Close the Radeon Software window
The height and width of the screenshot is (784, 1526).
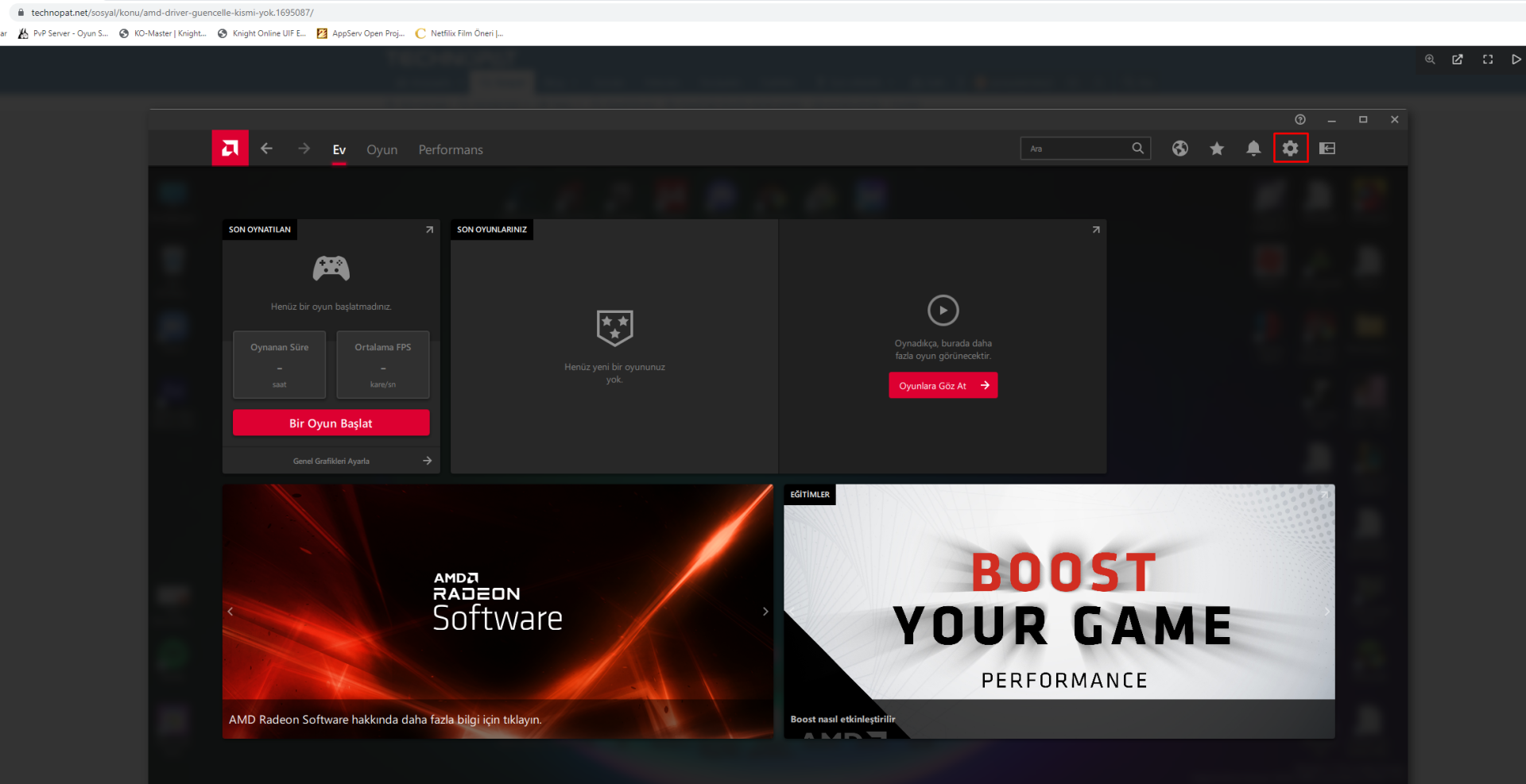point(1395,120)
